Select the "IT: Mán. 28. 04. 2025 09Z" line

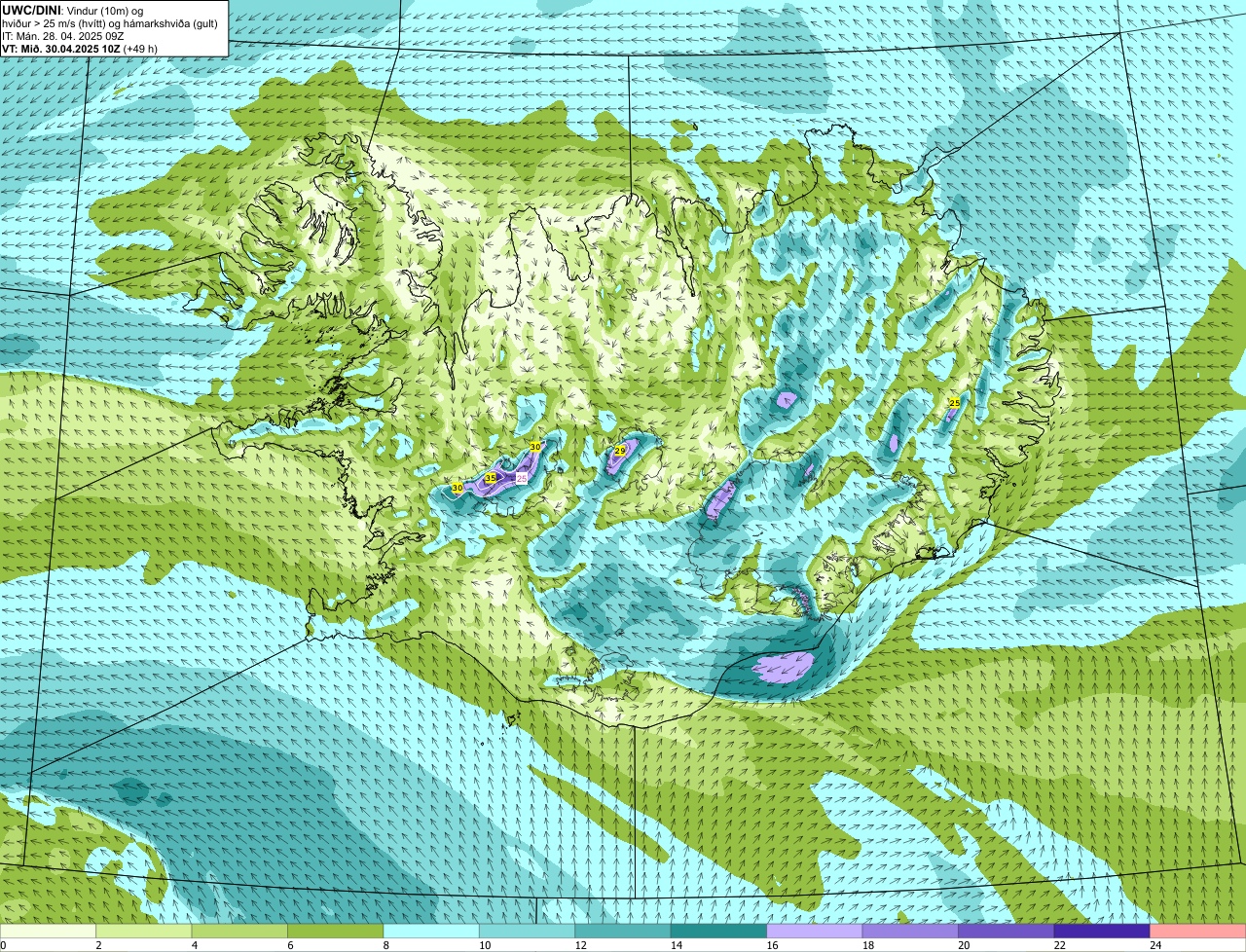point(63,35)
